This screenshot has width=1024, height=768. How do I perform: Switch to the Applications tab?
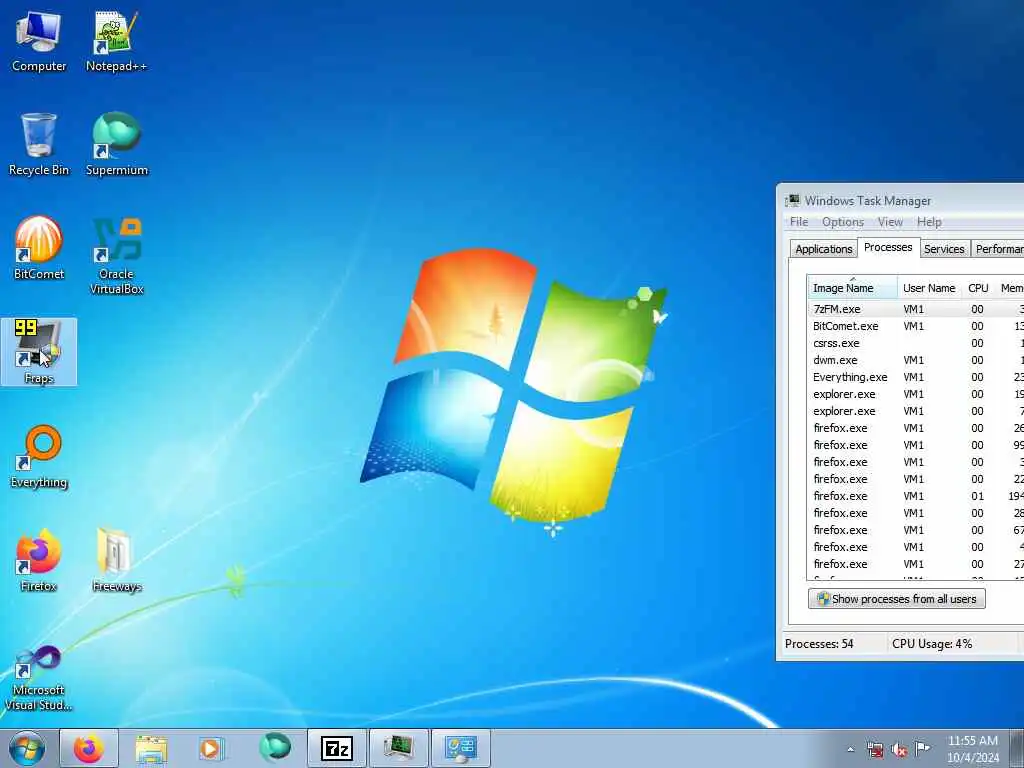[824, 249]
